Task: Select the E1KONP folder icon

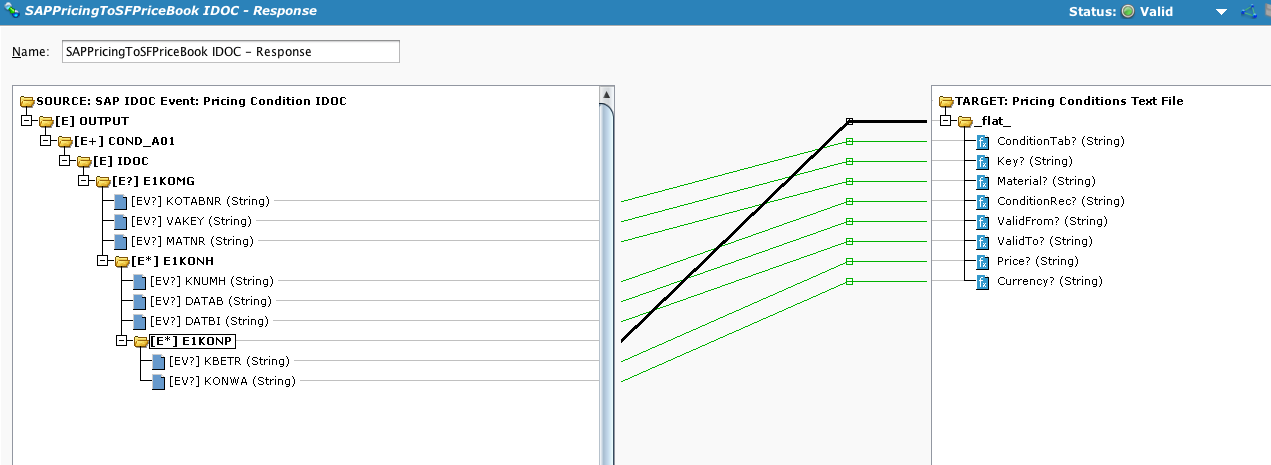Action: pyautogui.click(x=141, y=341)
